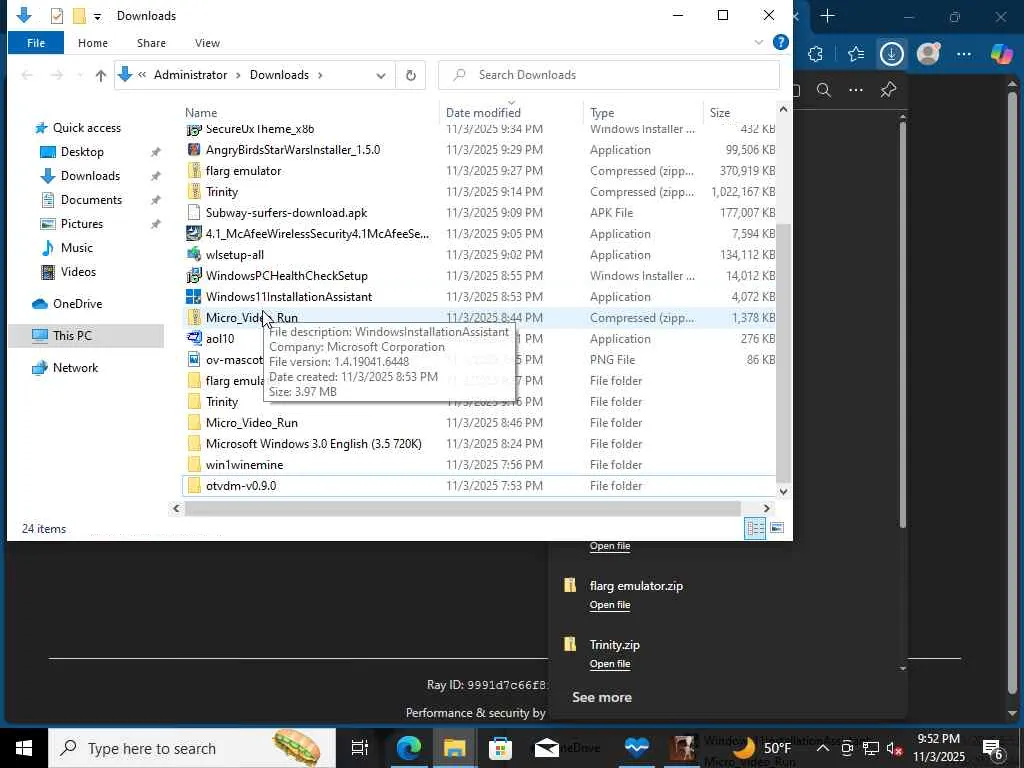
Task: Select Quick access in navigation pane
Action: pos(86,128)
